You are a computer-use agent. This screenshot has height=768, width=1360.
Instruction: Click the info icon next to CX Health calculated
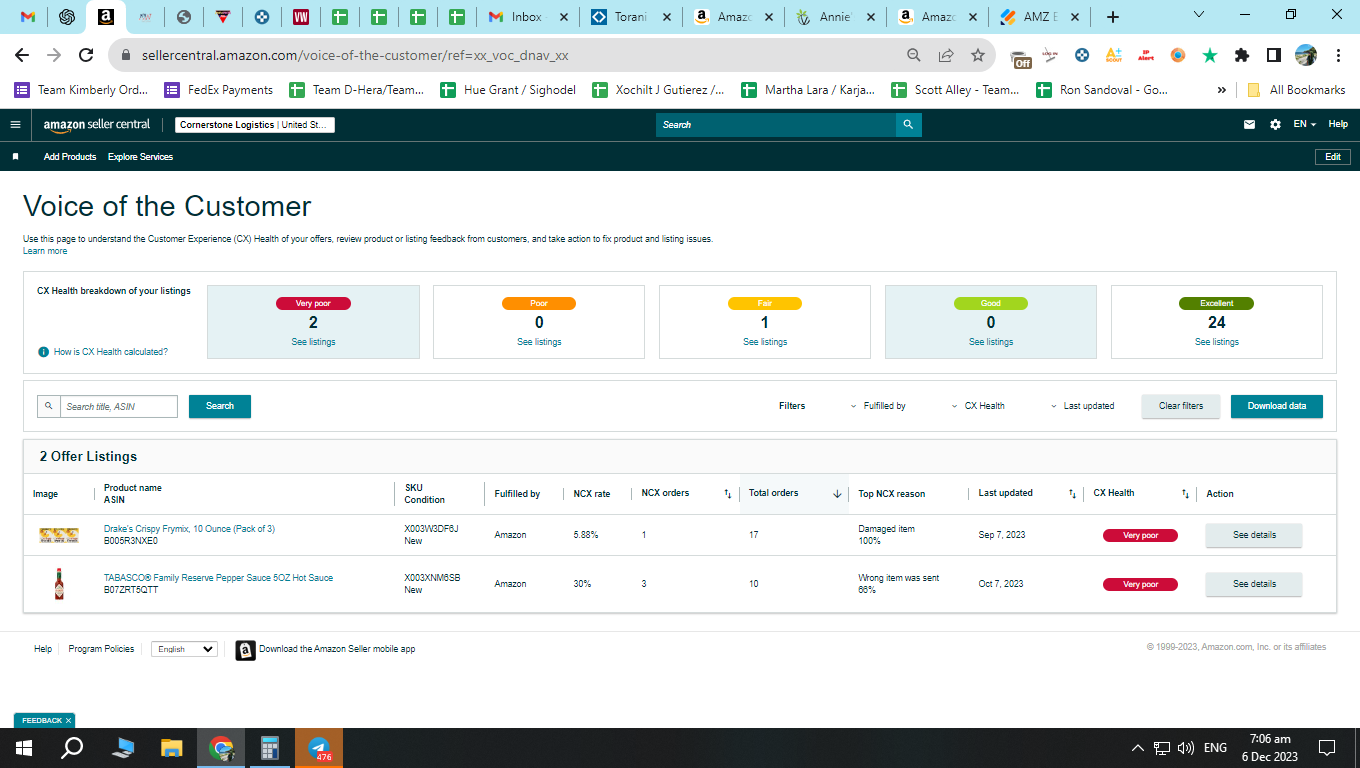click(x=43, y=352)
